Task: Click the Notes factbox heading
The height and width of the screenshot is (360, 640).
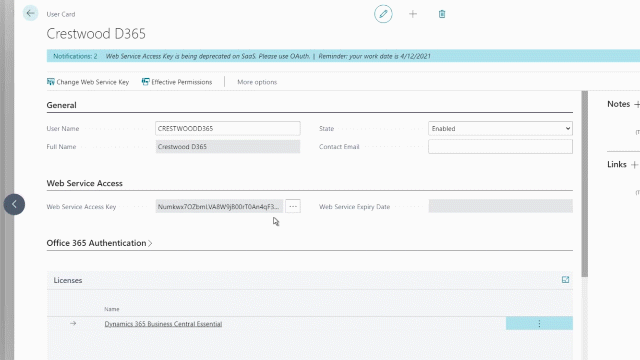Action: pos(618,104)
